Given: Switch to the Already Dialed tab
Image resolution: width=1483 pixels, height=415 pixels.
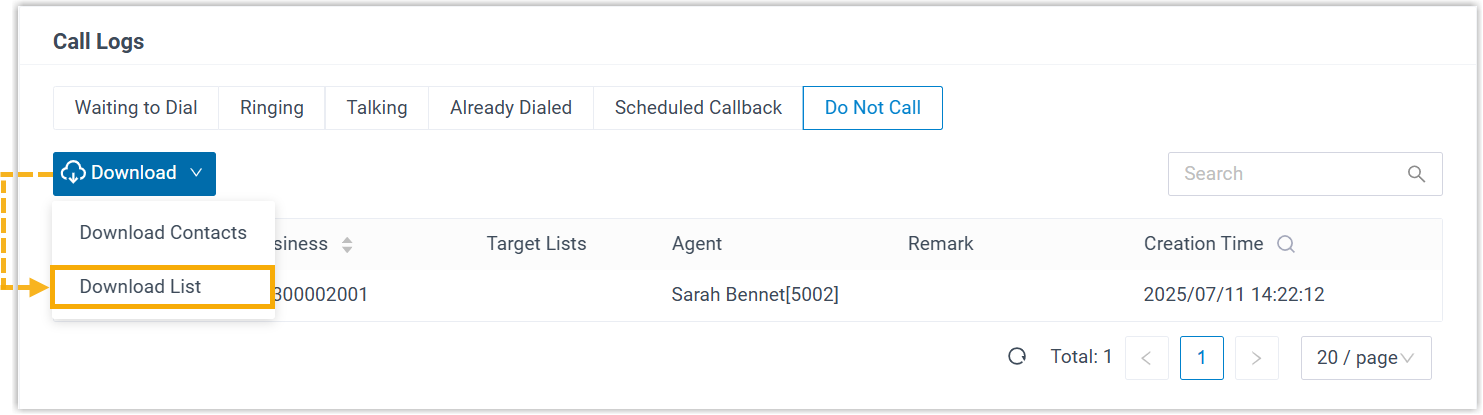Looking at the screenshot, I should (511, 108).
